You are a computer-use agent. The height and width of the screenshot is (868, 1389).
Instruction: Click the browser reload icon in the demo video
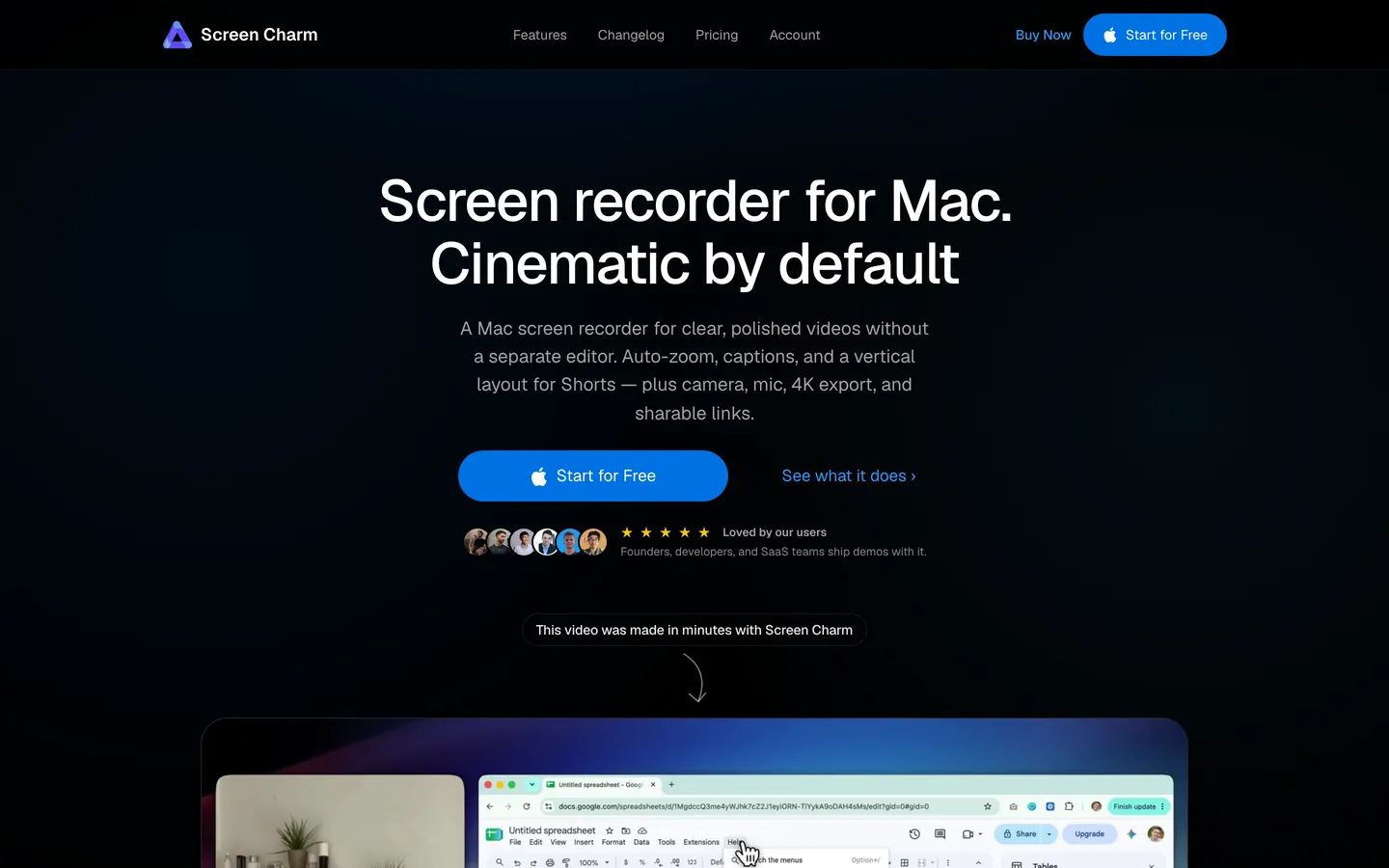tap(527, 806)
